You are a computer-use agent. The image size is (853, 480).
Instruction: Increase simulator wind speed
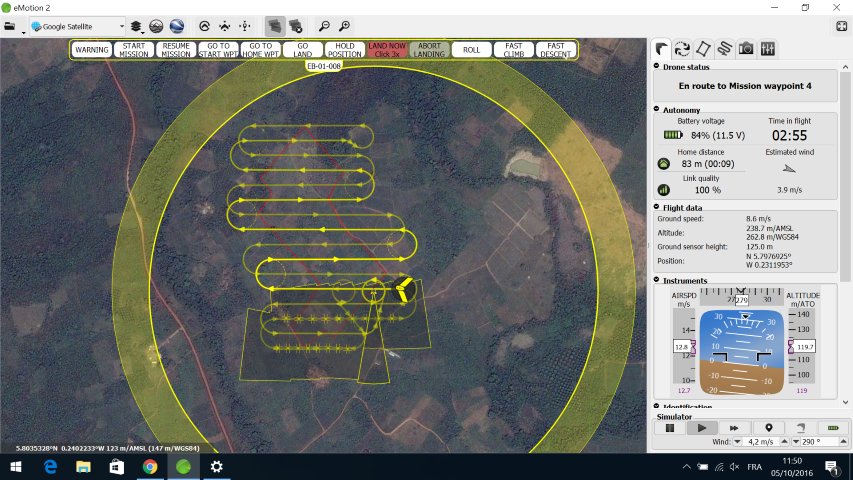(784, 442)
